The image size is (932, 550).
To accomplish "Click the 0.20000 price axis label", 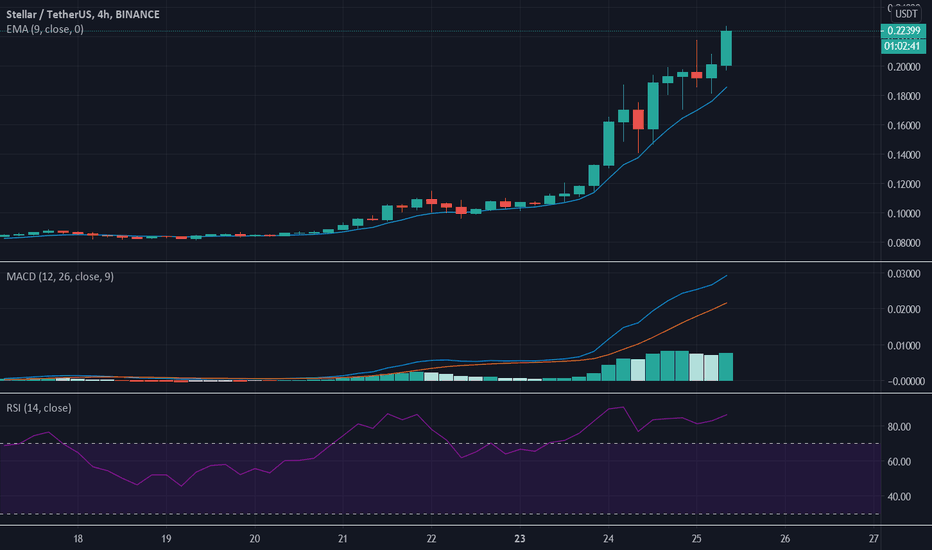I will pos(903,67).
